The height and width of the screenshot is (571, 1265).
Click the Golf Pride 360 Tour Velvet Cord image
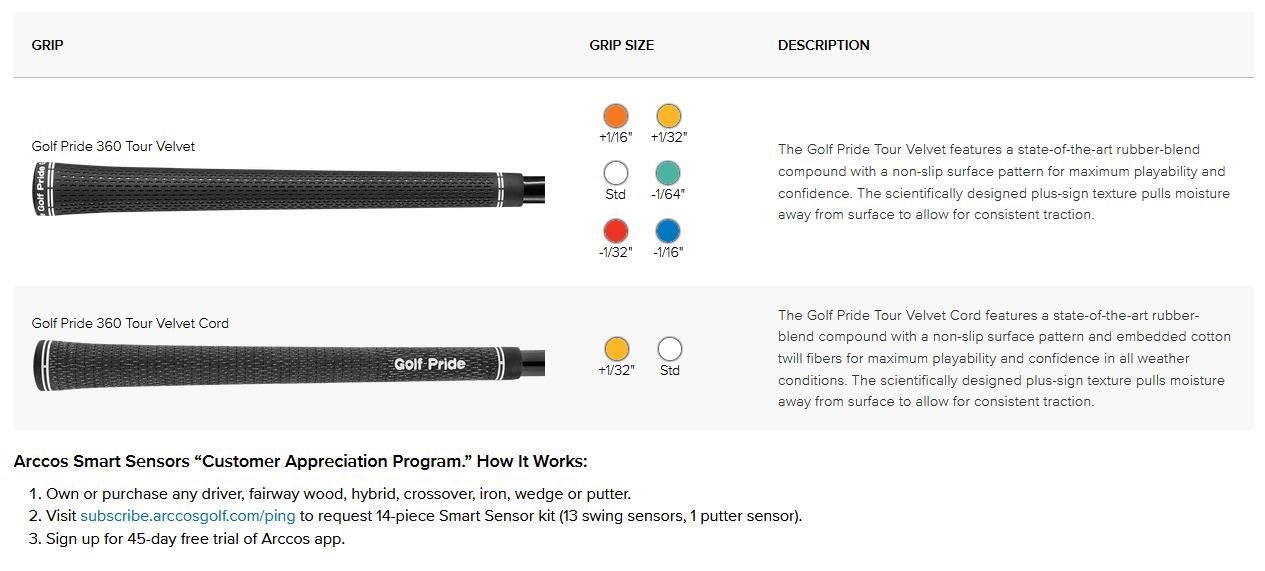[288, 364]
